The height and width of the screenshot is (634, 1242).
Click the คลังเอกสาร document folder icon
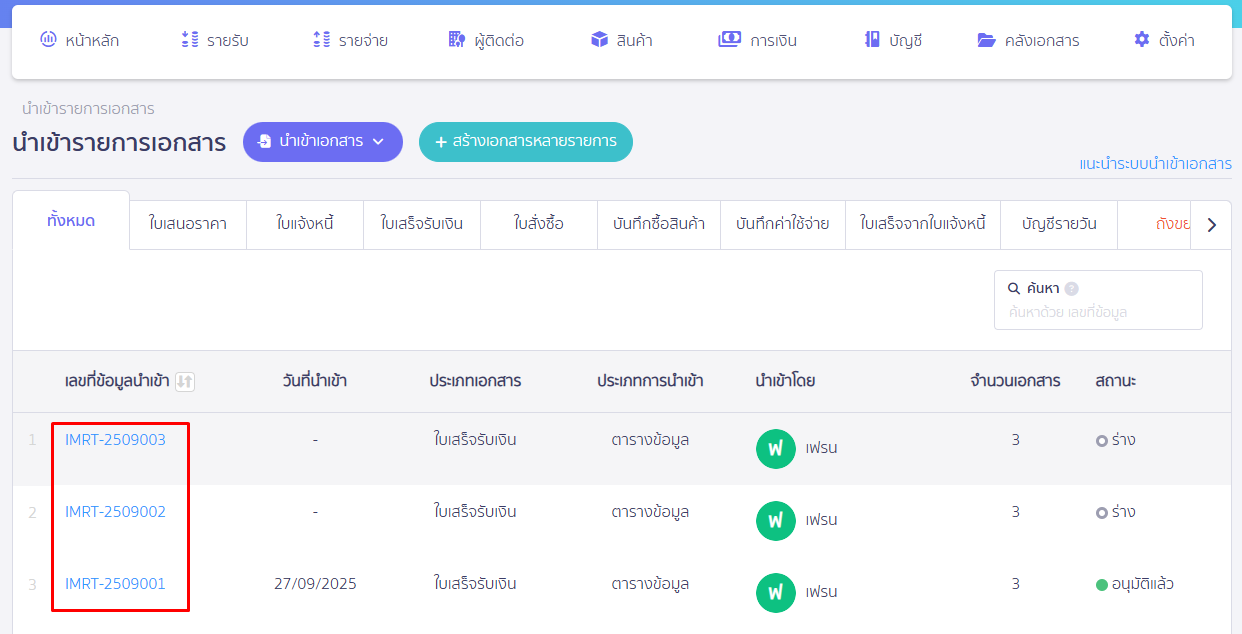click(986, 39)
